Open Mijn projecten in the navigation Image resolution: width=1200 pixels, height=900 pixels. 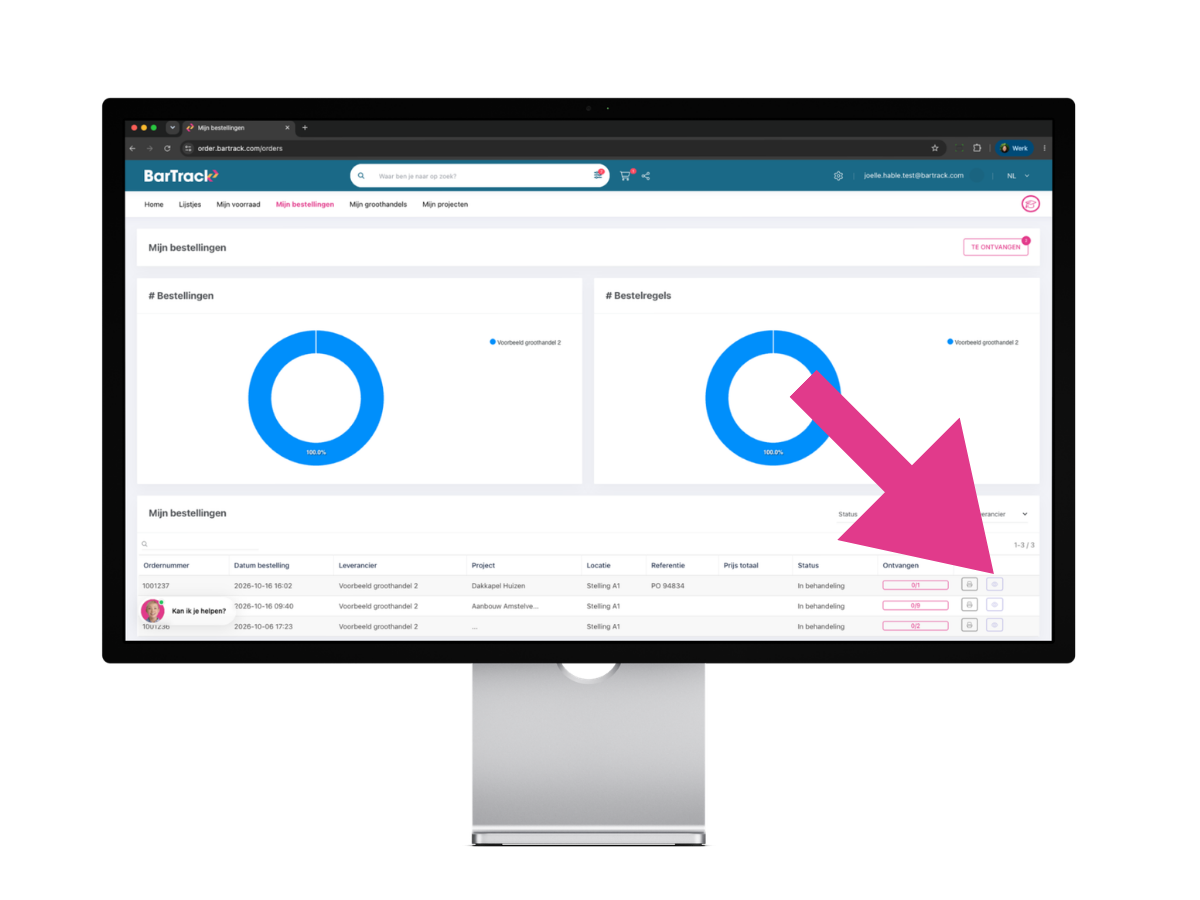click(x=445, y=204)
